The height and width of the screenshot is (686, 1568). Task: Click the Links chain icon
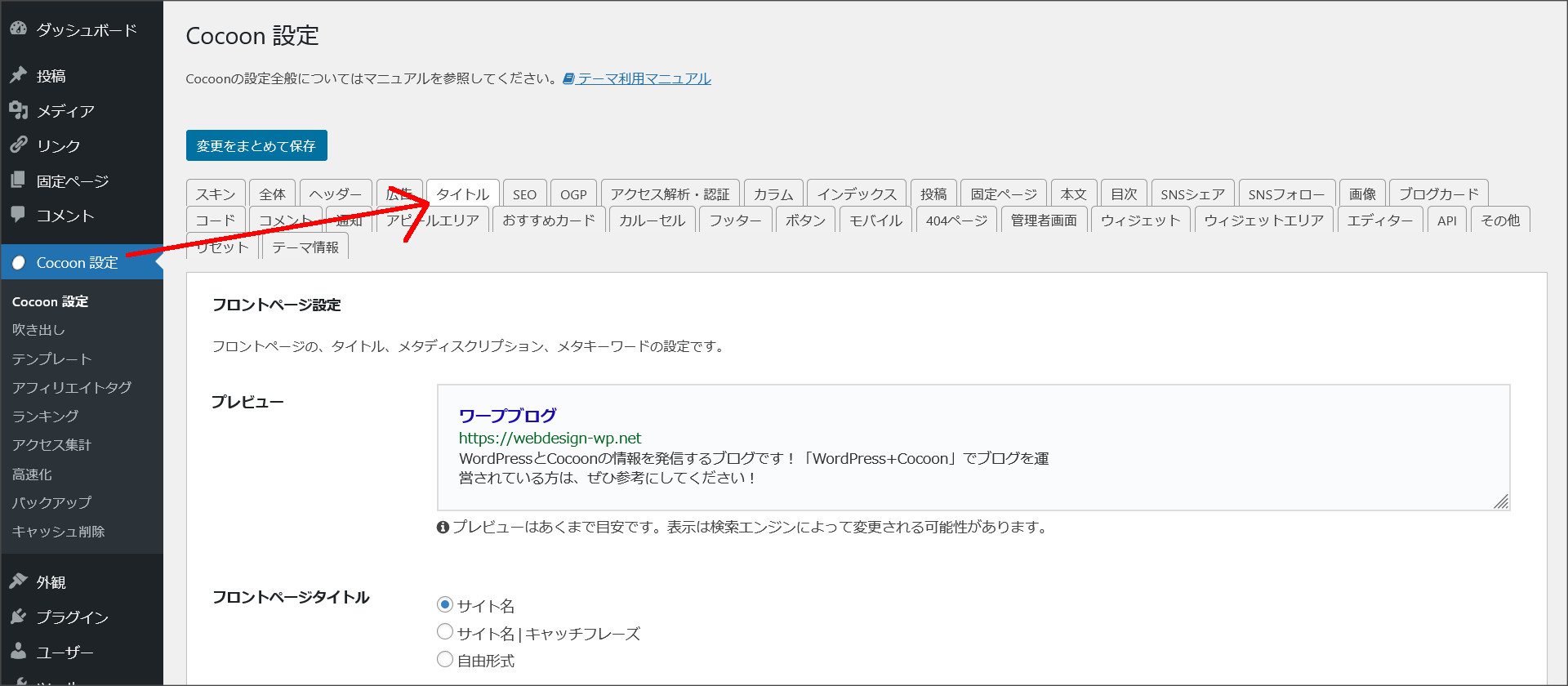click(x=18, y=145)
